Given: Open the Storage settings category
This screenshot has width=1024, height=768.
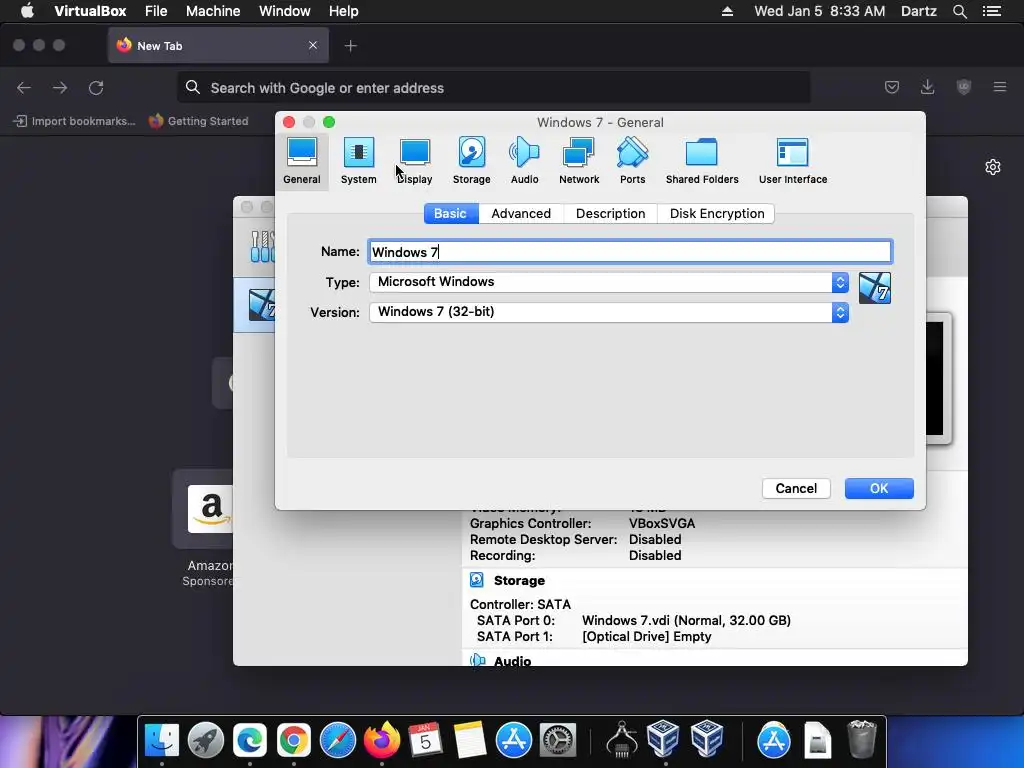Looking at the screenshot, I should coord(472,161).
